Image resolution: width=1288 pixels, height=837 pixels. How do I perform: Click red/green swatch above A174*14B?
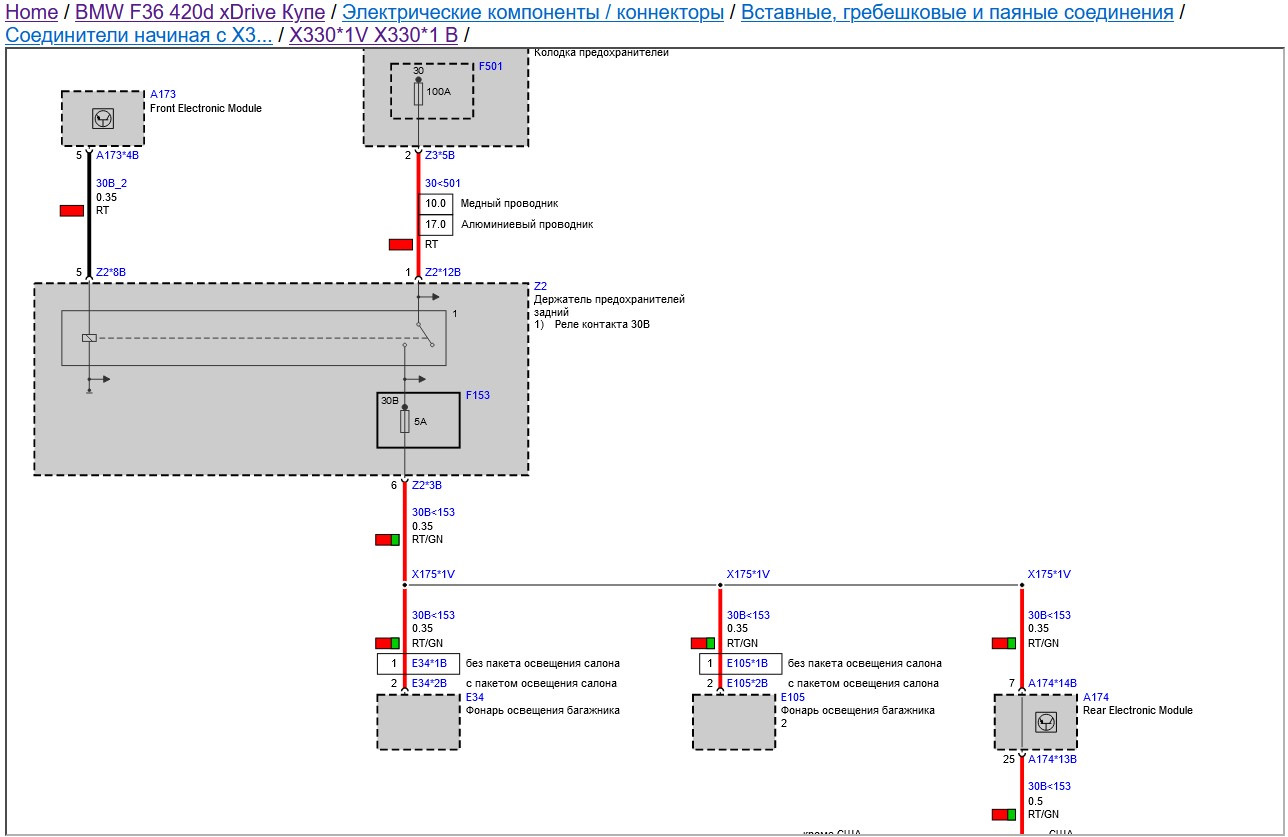click(1004, 643)
